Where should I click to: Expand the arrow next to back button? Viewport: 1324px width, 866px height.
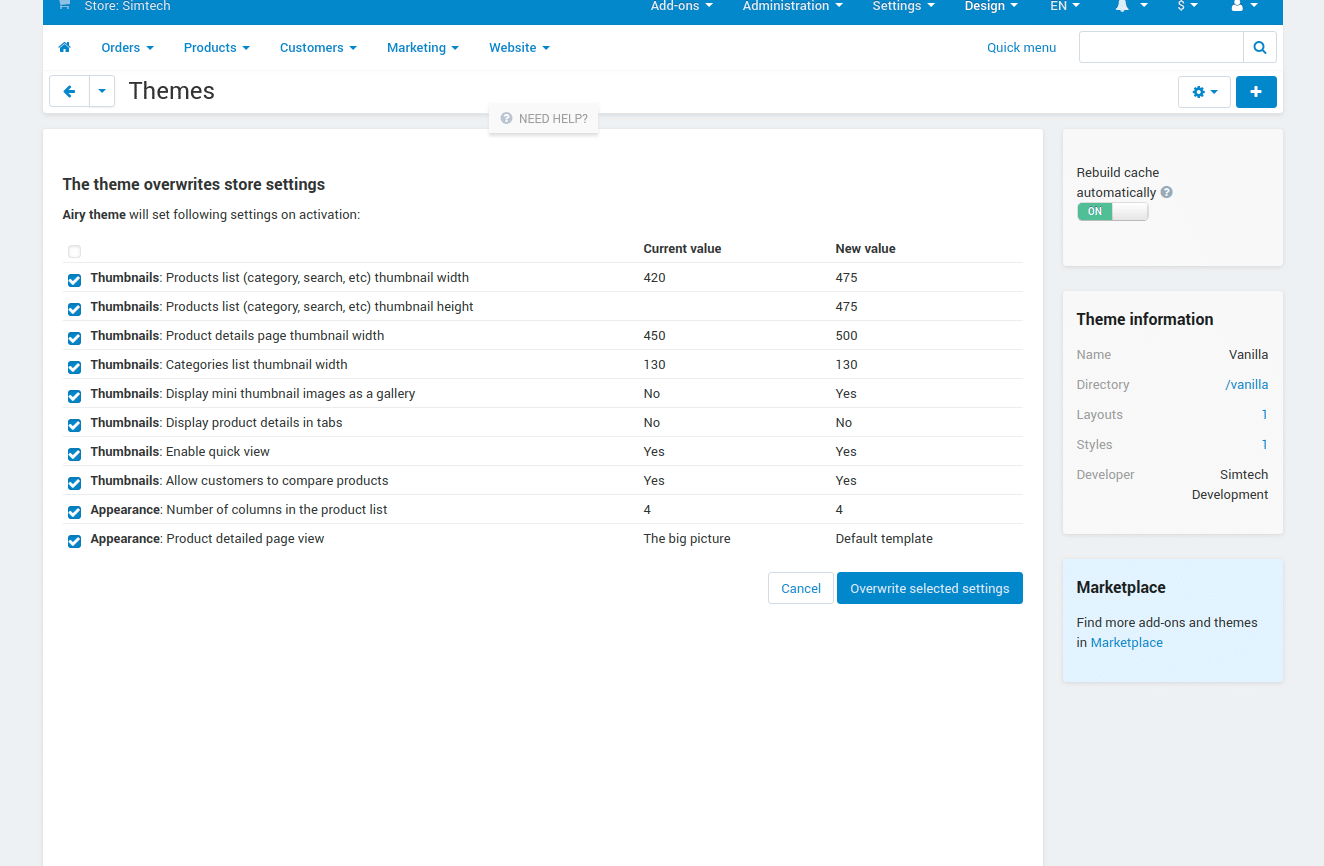(101, 91)
